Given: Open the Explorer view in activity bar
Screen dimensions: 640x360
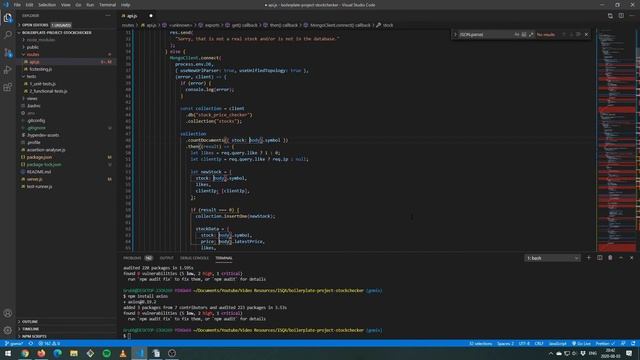Looking at the screenshot, I should 8,18.
